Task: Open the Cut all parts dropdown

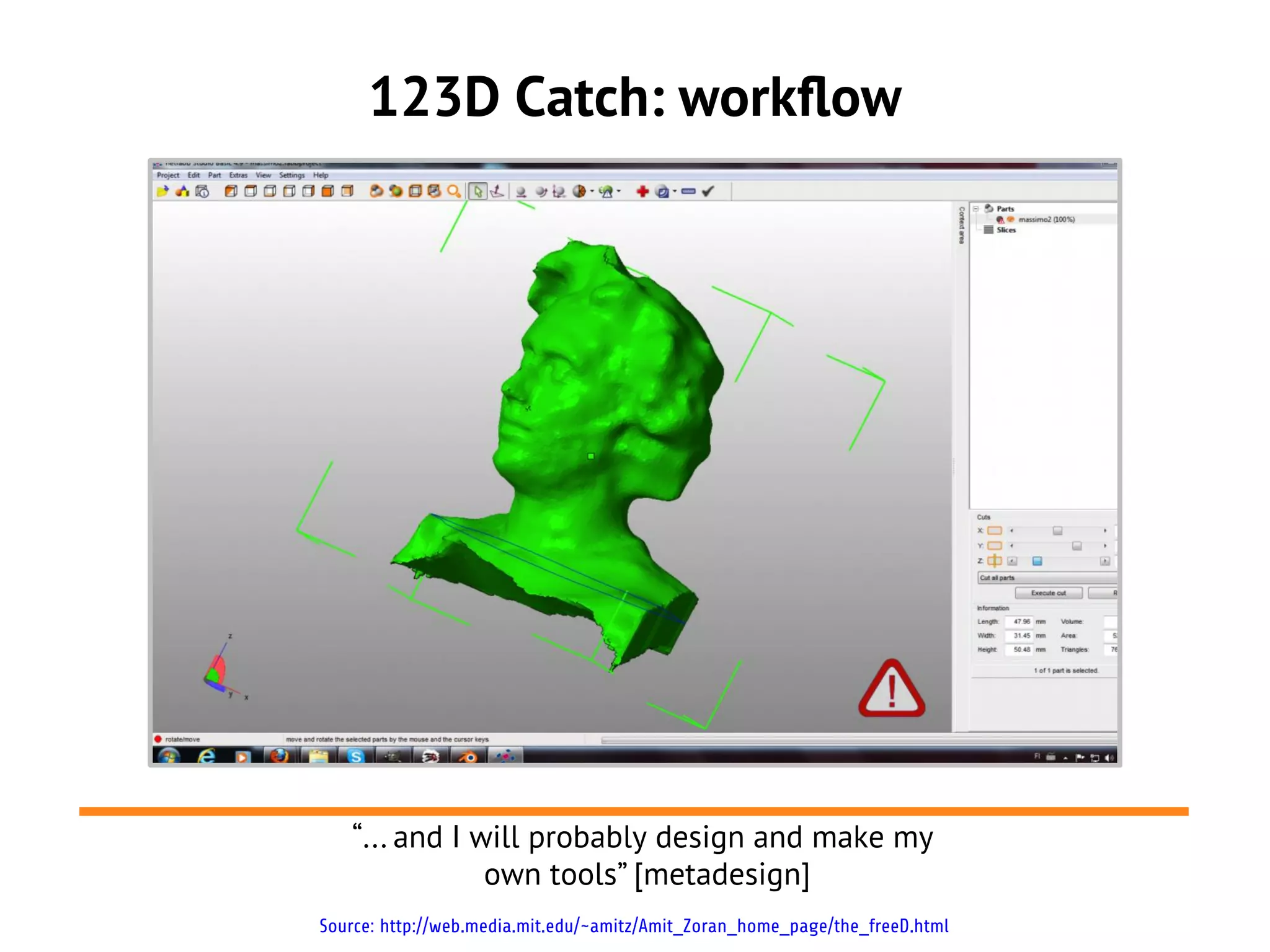Action: pyautogui.click(x=1047, y=578)
